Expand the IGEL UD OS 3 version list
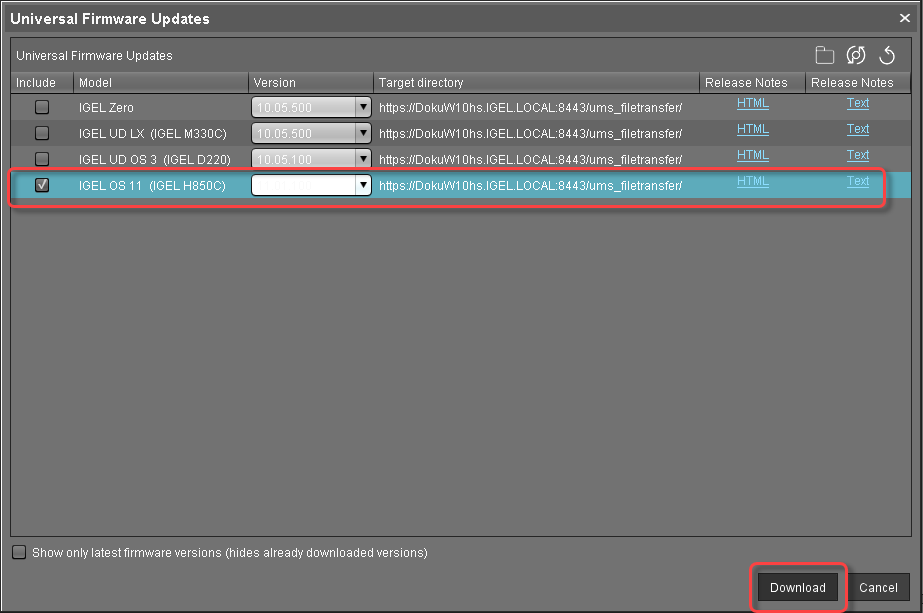 tap(363, 159)
